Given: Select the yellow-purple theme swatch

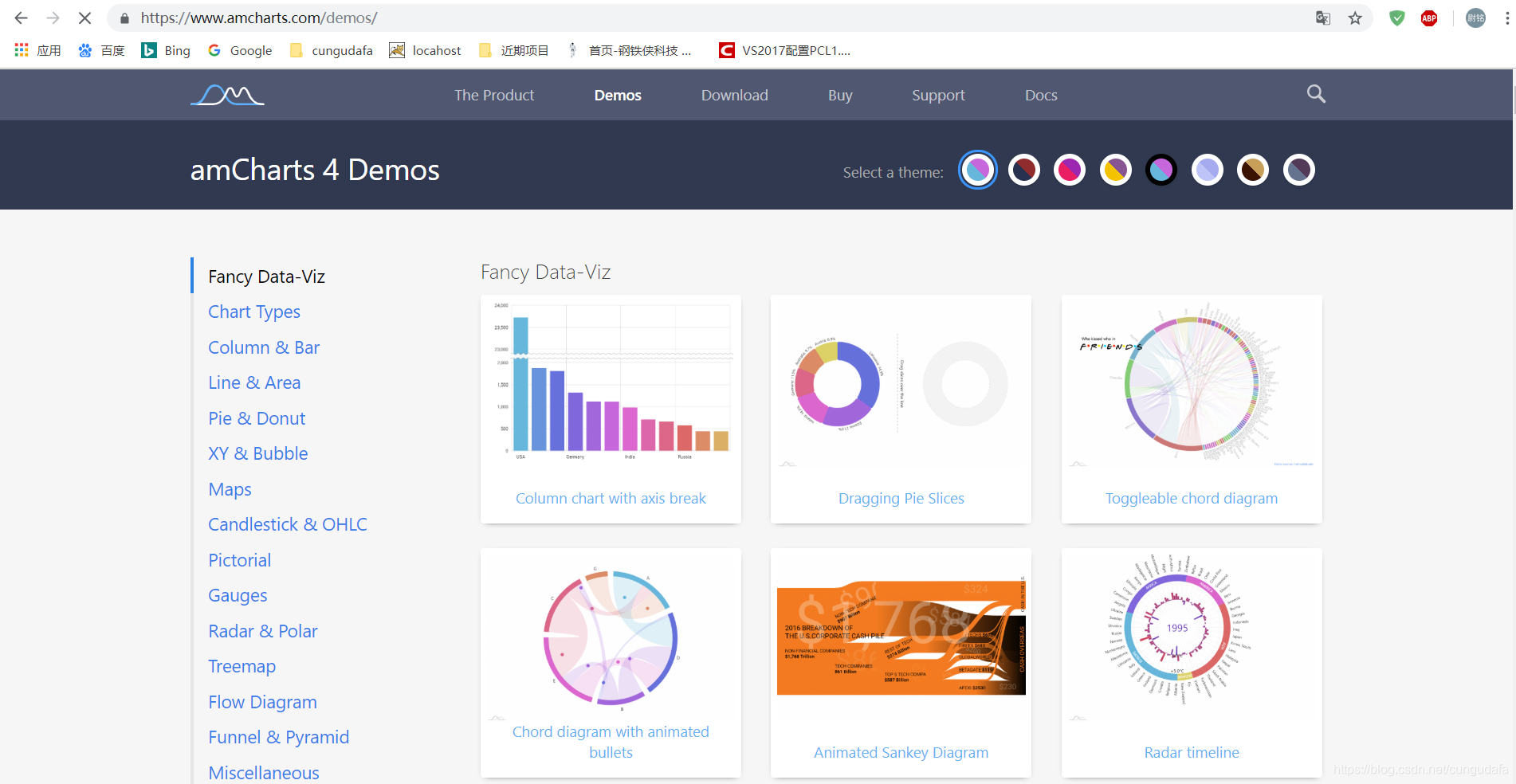Looking at the screenshot, I should click(1116, 170).
